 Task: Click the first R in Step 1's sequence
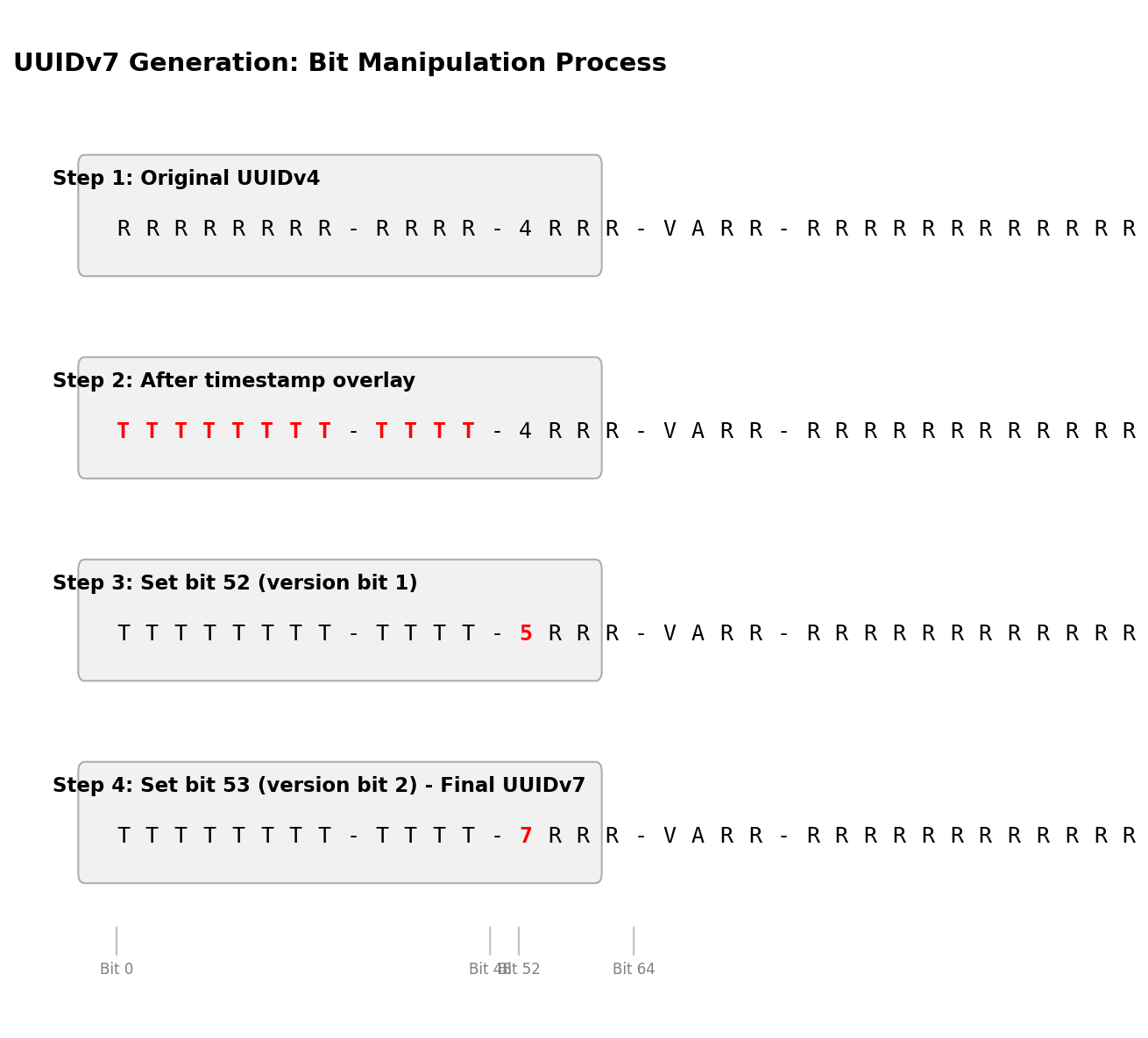click(x=124, y=229)
